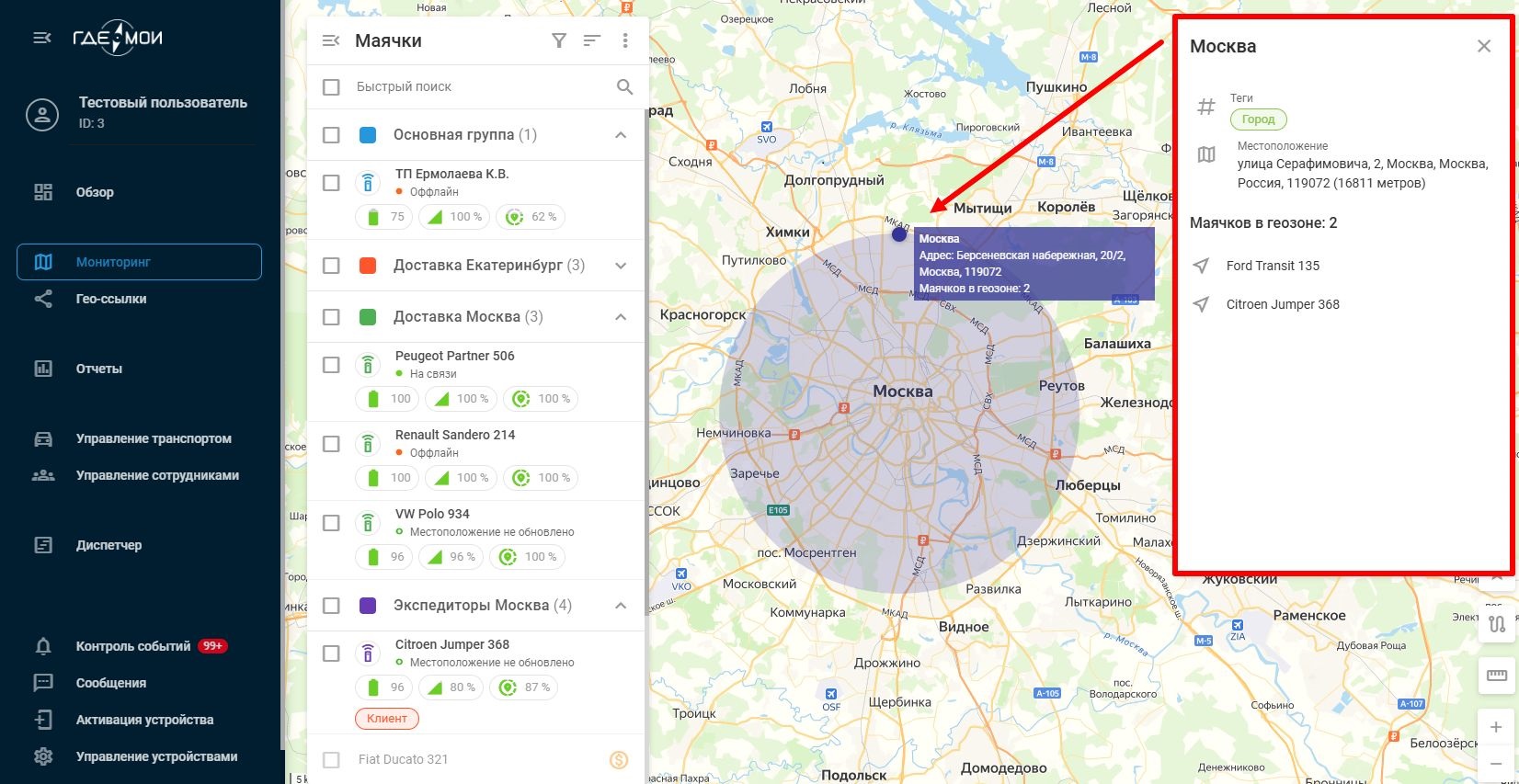Collapse the Доставка Москва group

[621, 317]
